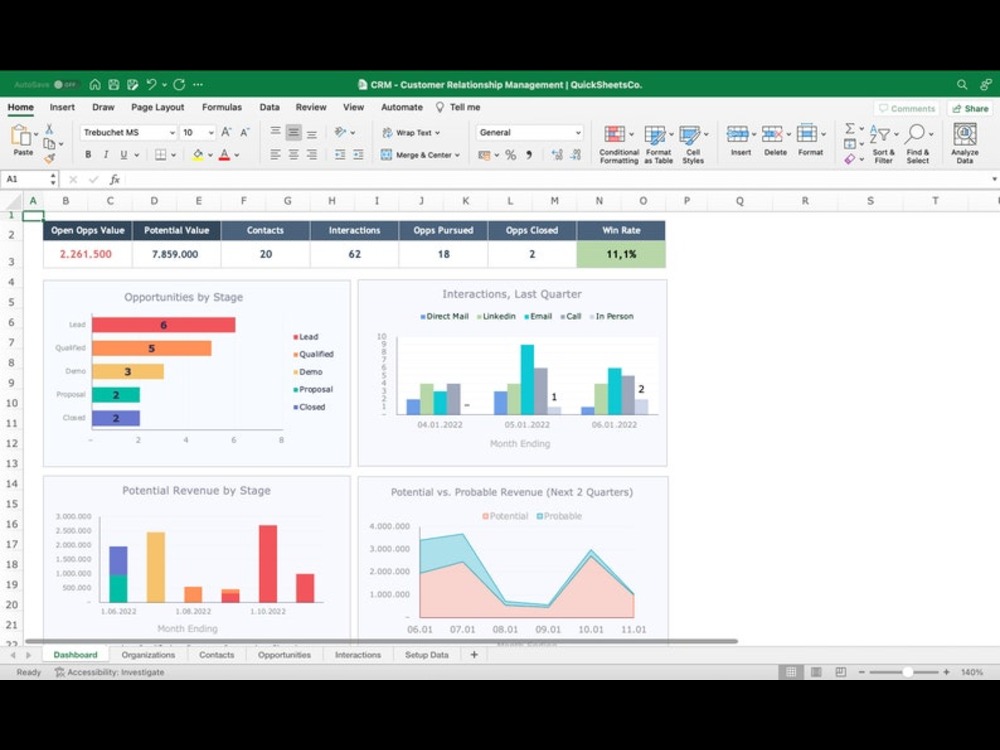Toggle the AutoSave switch
Viewport: 1000px width, 750px height.
65,84
